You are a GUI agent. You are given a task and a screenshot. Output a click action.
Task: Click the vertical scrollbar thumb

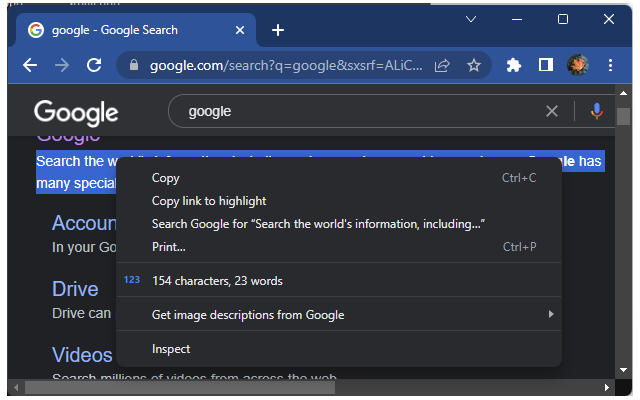click(x=623, y=116)
